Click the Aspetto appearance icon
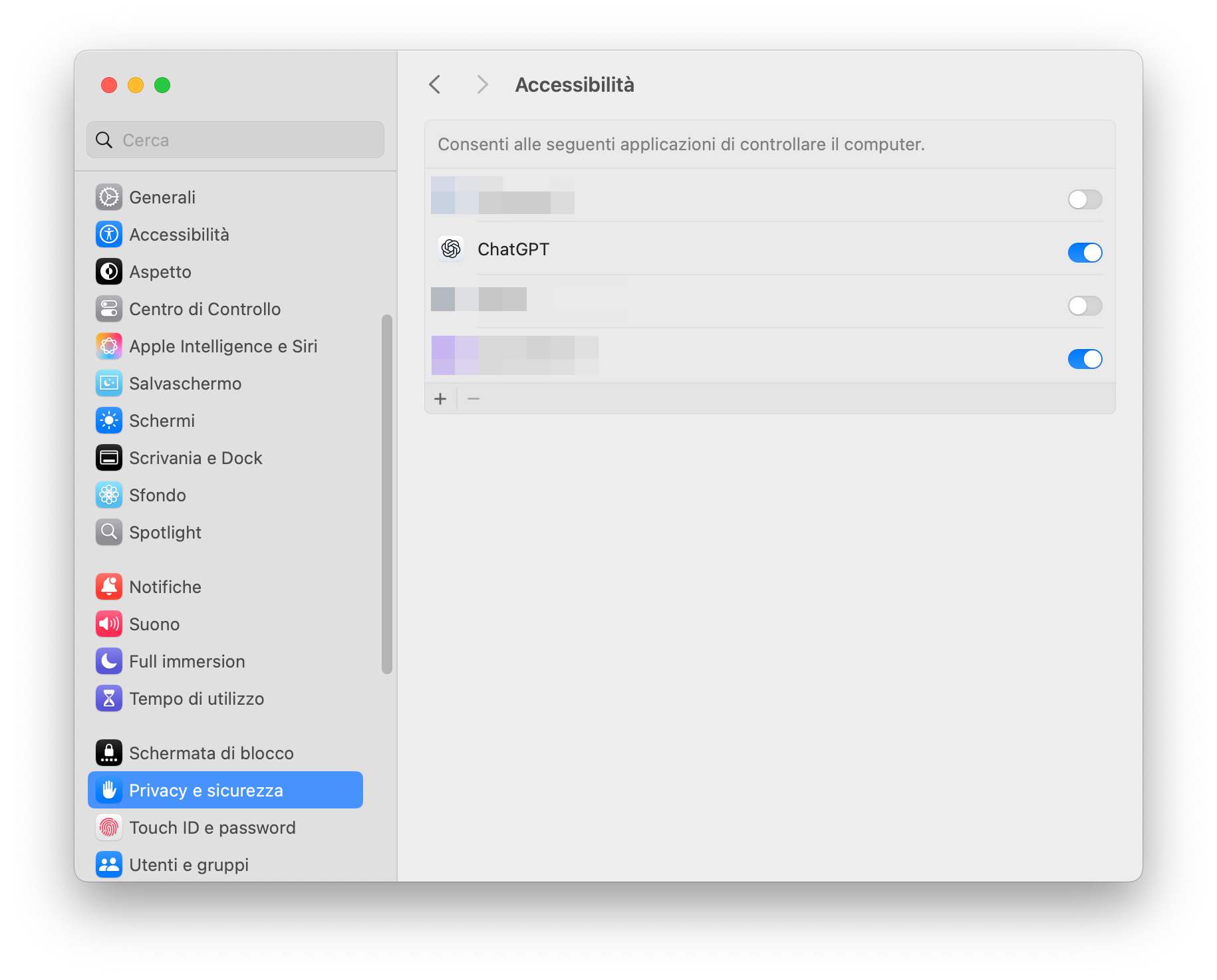 click(109, 272)
